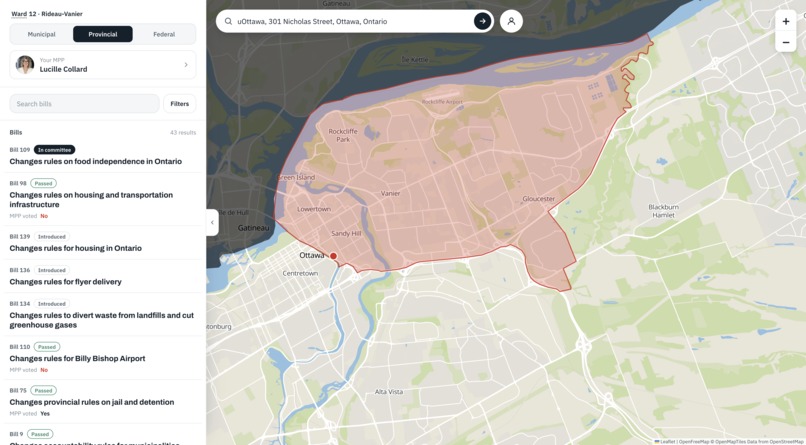The image size is (806, 445).
Task: Click the Passed badge on Bill 110
Action: (x=47, y=347)
